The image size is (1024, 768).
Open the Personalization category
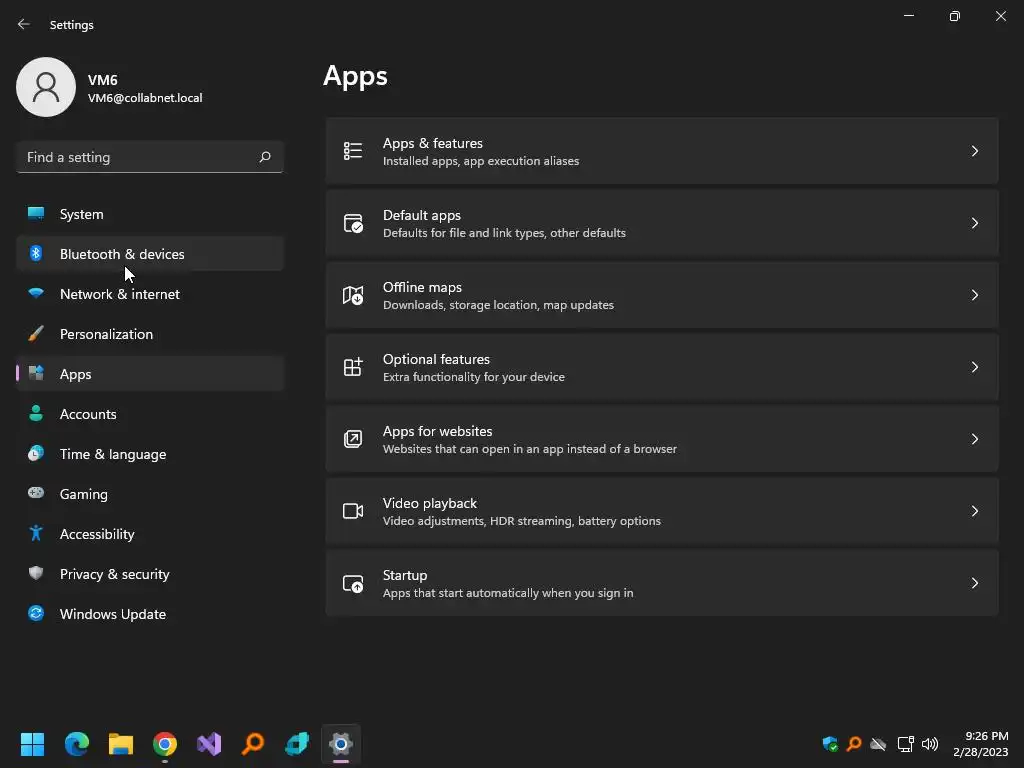click(150, 334)
